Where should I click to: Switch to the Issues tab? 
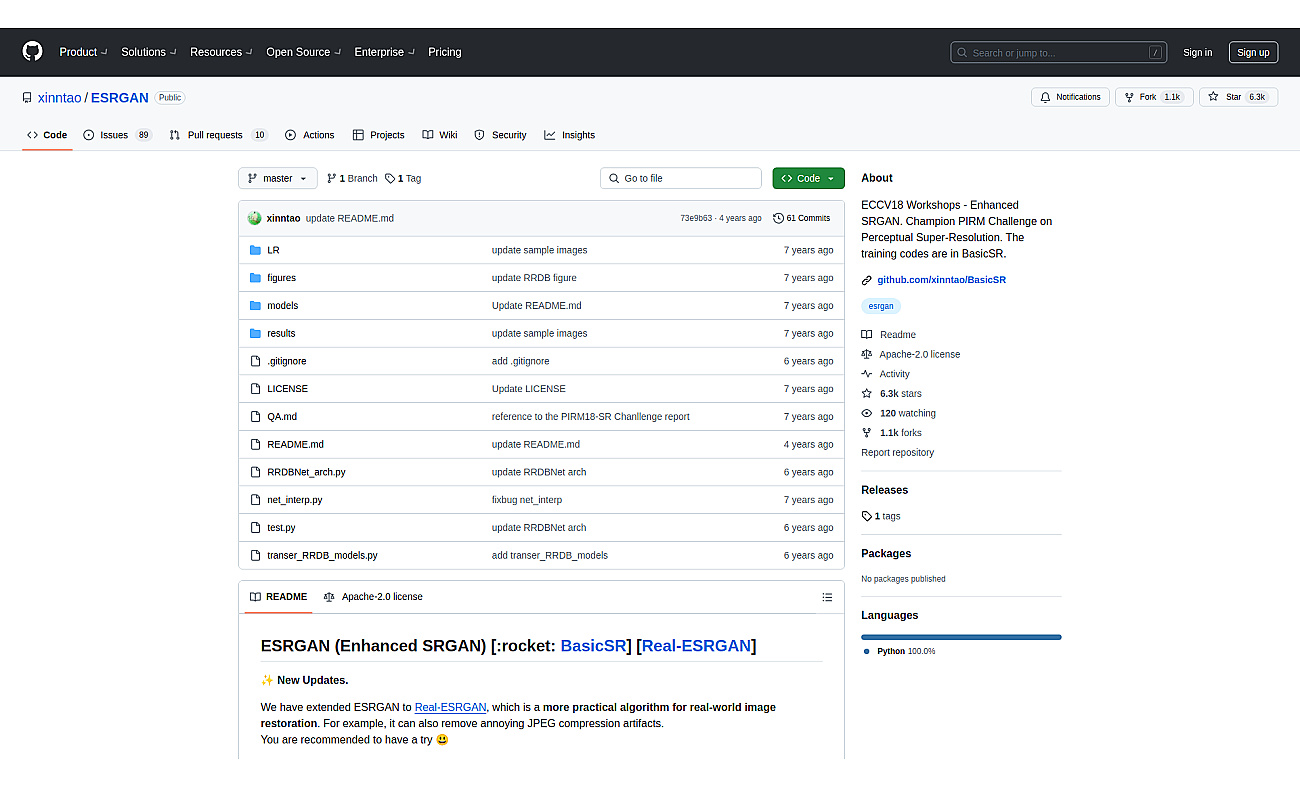coord(117,135)
